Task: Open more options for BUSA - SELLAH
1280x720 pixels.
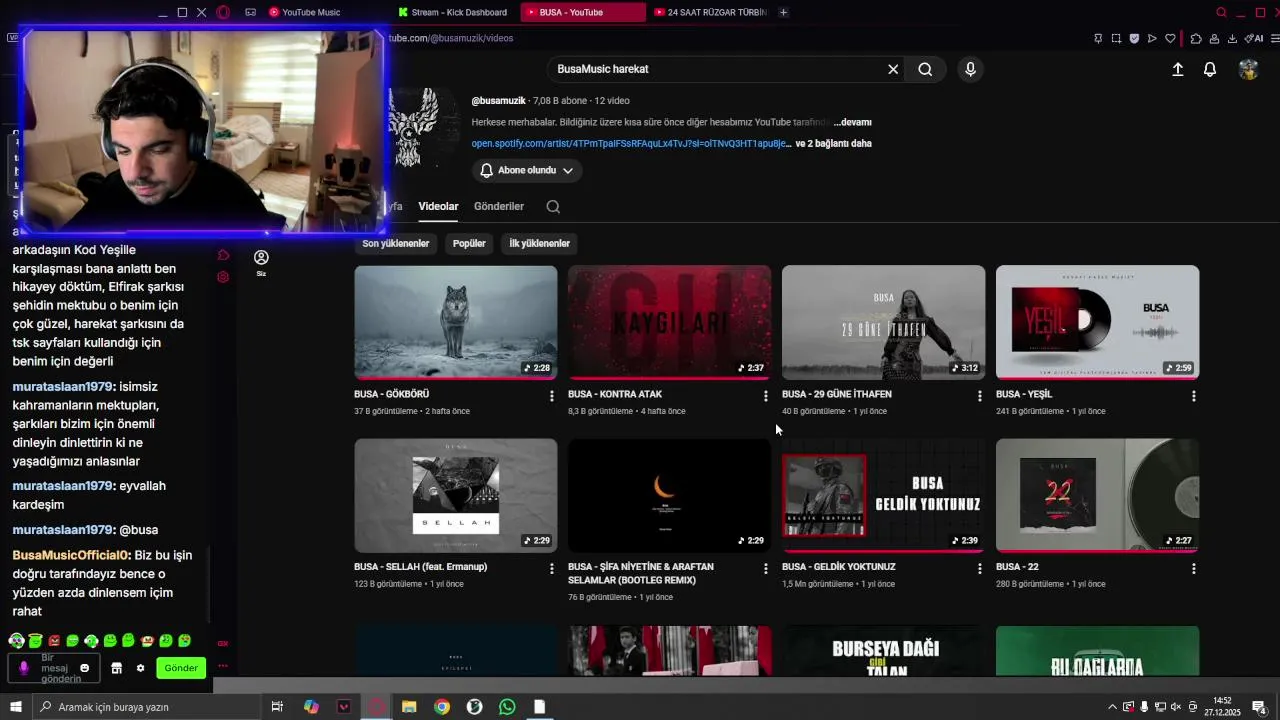Action: (x=552, y=568)
